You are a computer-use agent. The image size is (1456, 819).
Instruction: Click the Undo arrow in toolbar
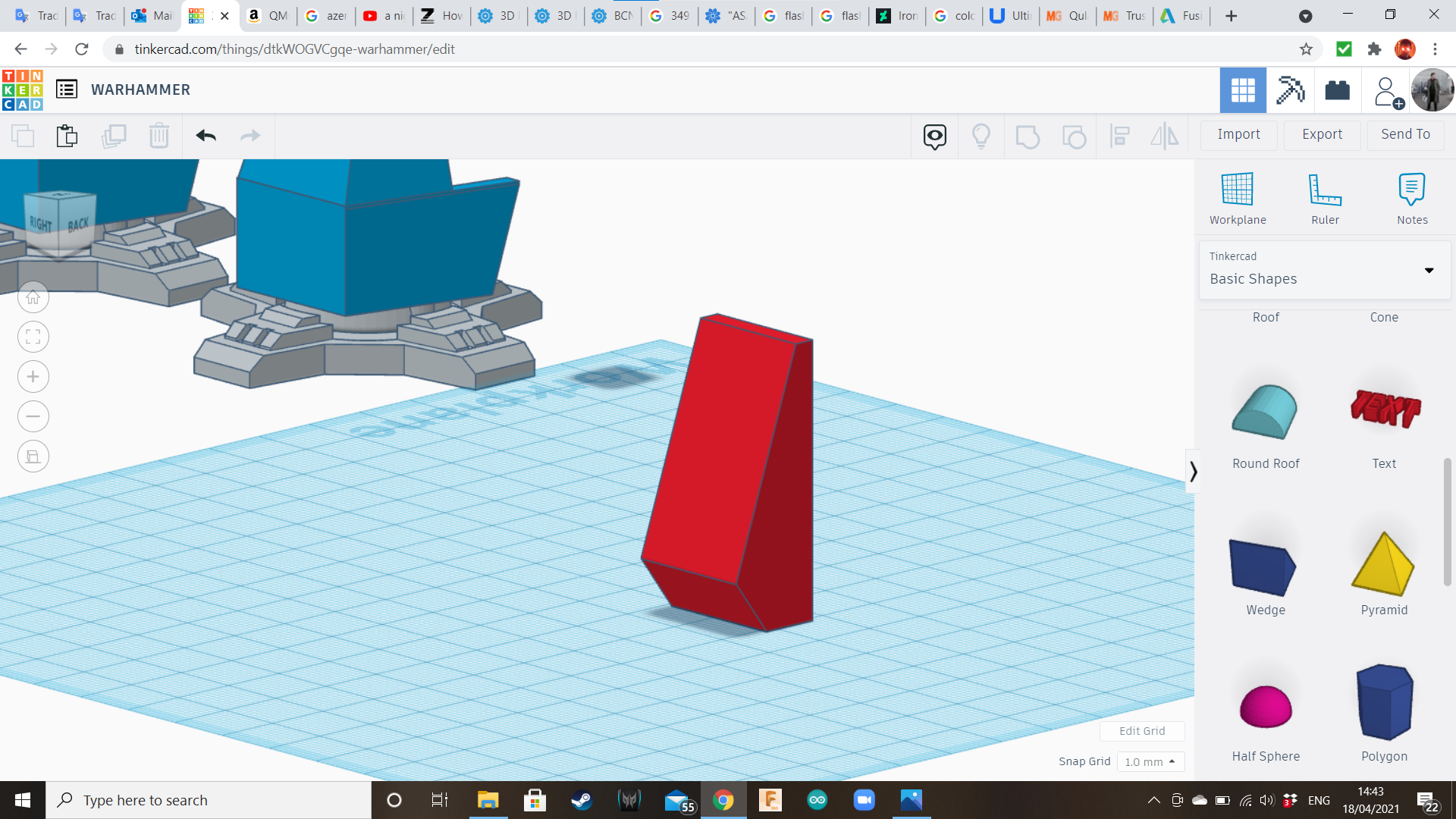point(206,136)
